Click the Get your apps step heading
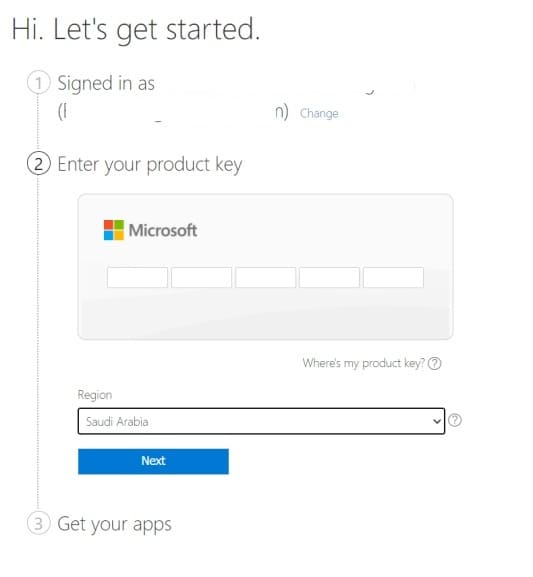 [114, 524]
